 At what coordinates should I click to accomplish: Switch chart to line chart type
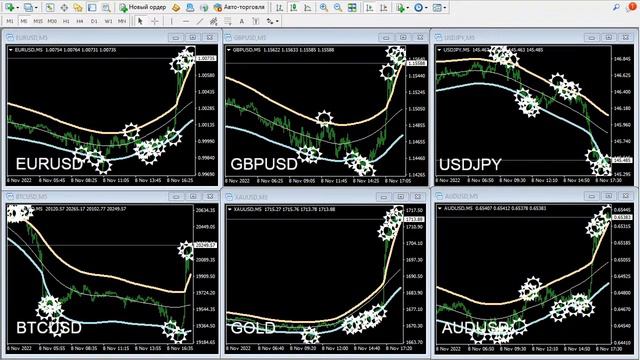307,7
